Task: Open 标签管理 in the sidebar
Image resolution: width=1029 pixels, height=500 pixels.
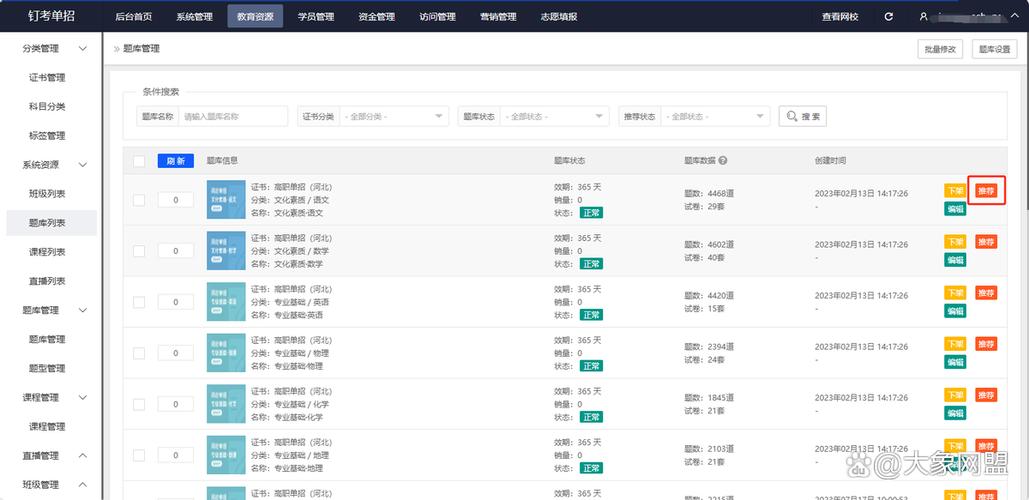Action: pyautogui.click(x=47, y=136)
